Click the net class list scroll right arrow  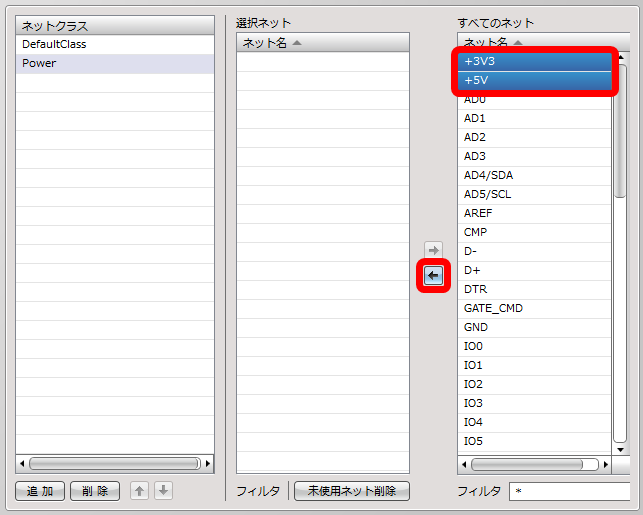208,464
